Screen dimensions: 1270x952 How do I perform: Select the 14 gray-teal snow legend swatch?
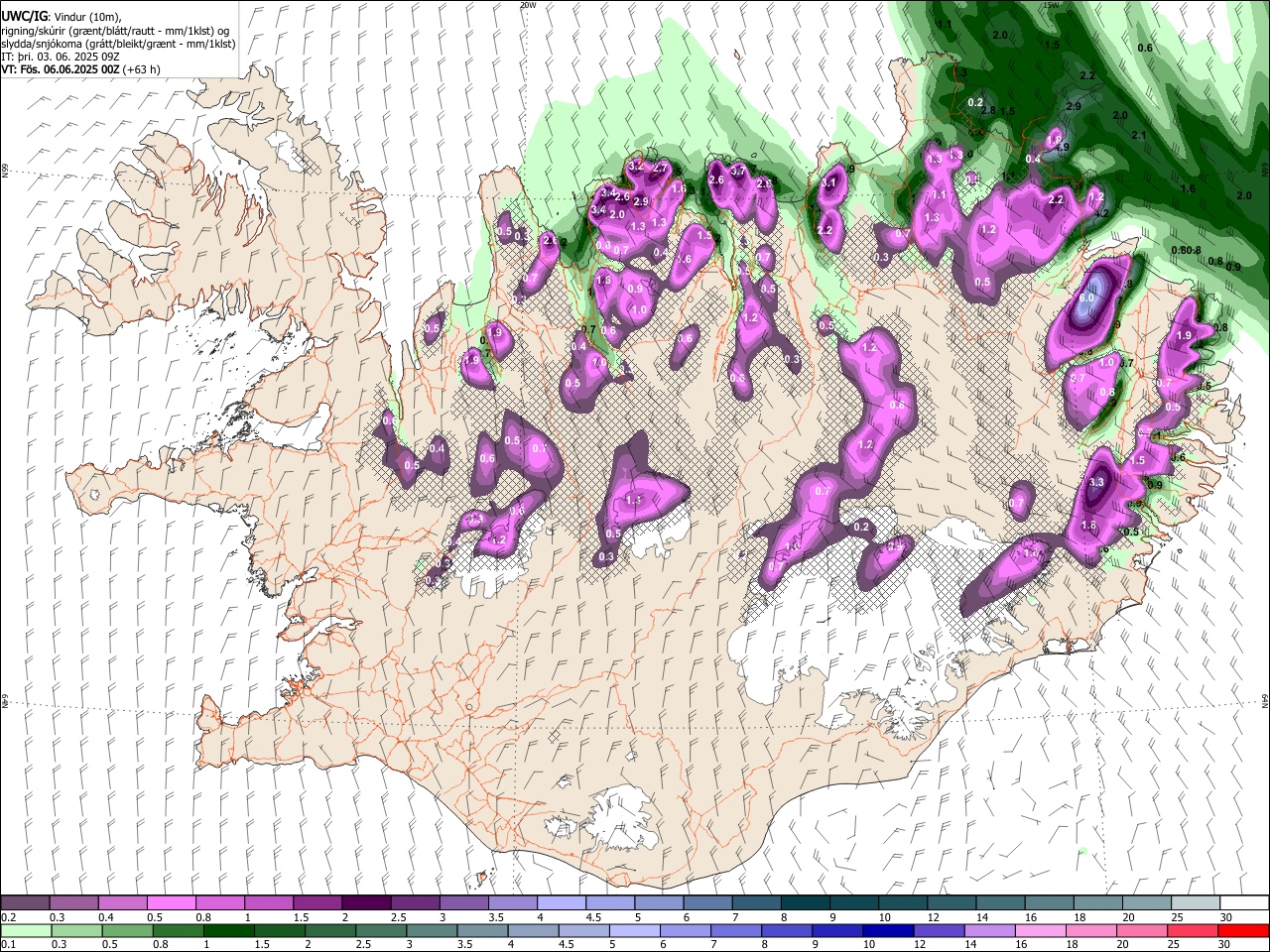tap(1000, 903)
